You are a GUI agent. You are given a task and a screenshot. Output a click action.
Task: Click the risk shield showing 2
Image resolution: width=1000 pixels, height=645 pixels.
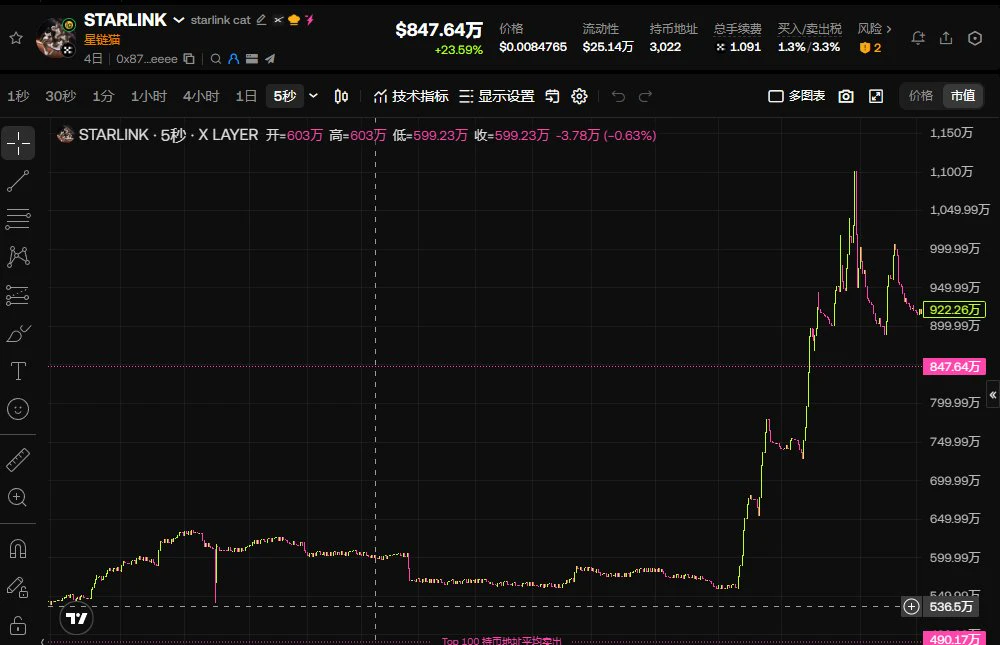coord(871,47)
